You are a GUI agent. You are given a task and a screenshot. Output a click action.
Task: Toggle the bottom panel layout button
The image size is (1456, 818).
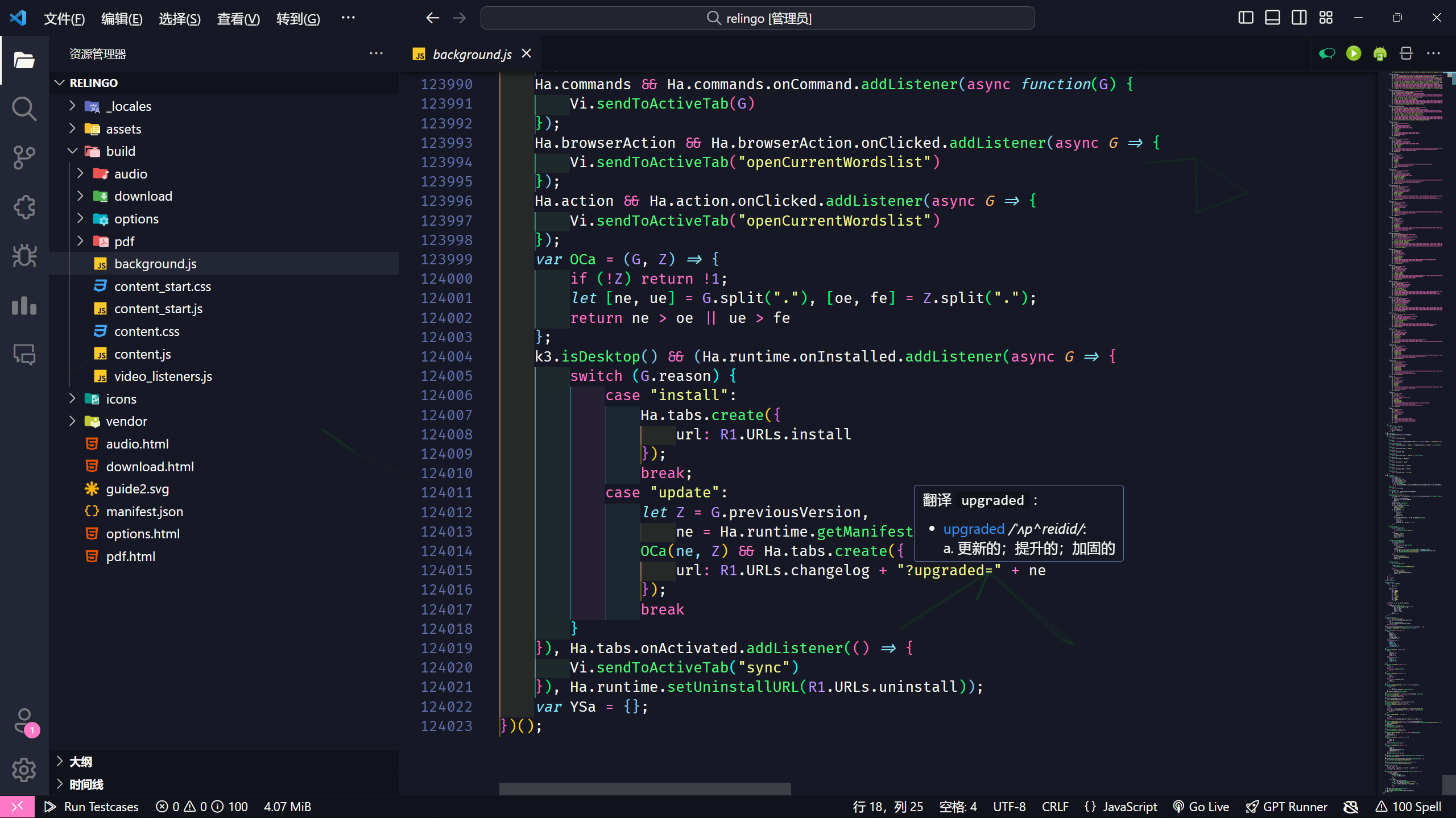click(x=1272, y=18)
